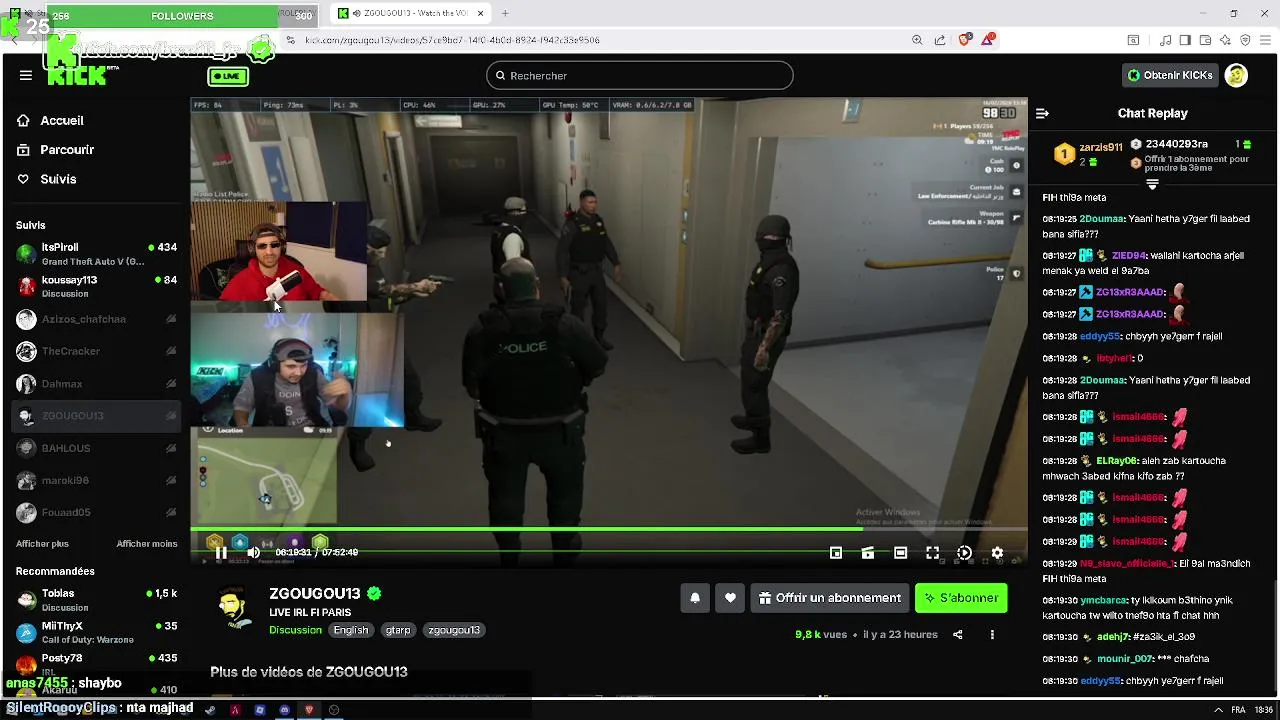Screen dimensions: 1280x720
Task: Enter fullscreen video mode
Action: pos(932,553)
